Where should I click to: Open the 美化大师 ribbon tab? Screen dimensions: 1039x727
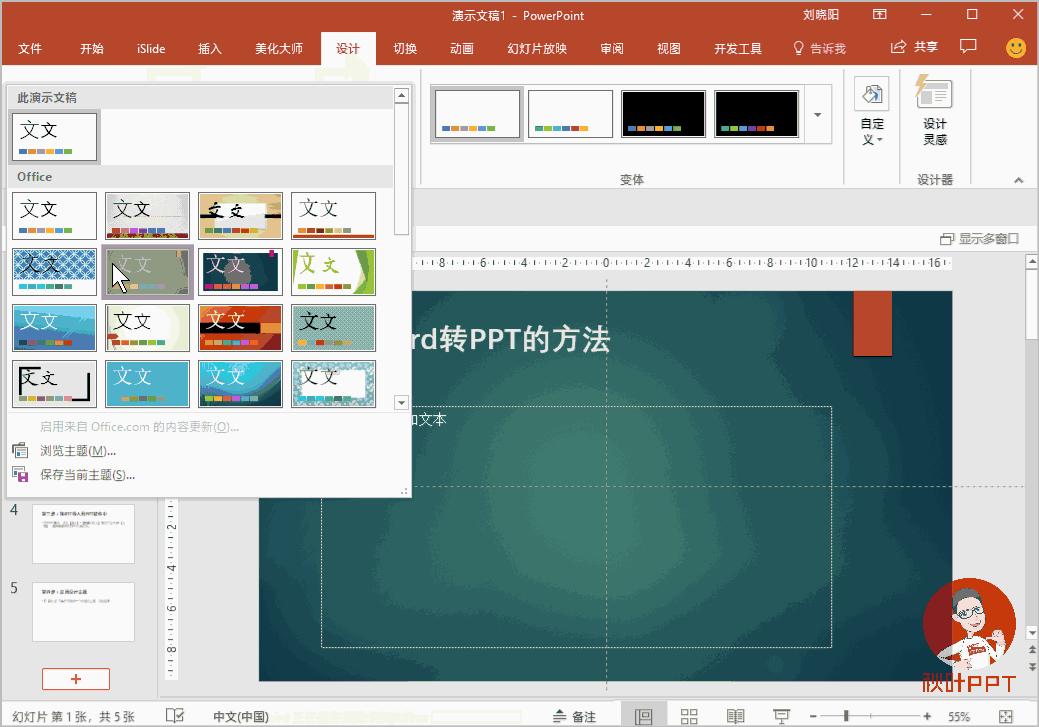278,47
